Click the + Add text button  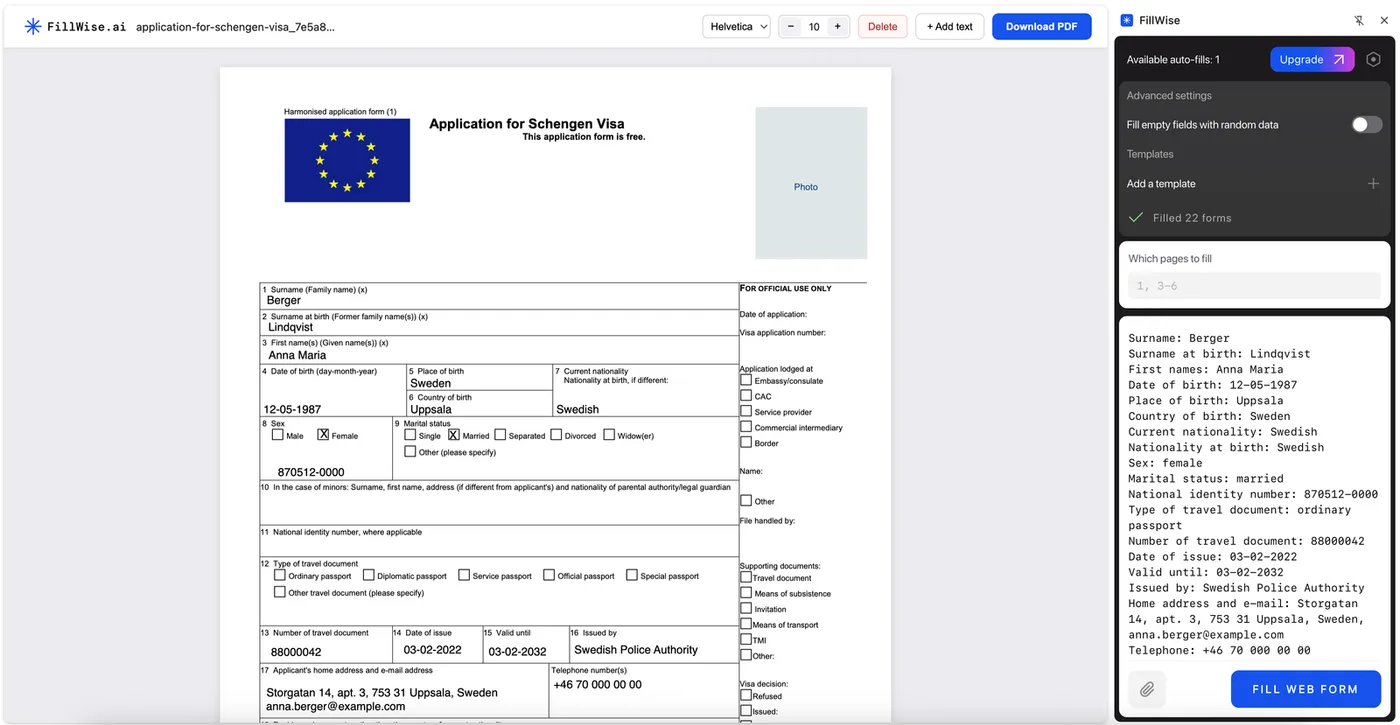tap(950, 27)
